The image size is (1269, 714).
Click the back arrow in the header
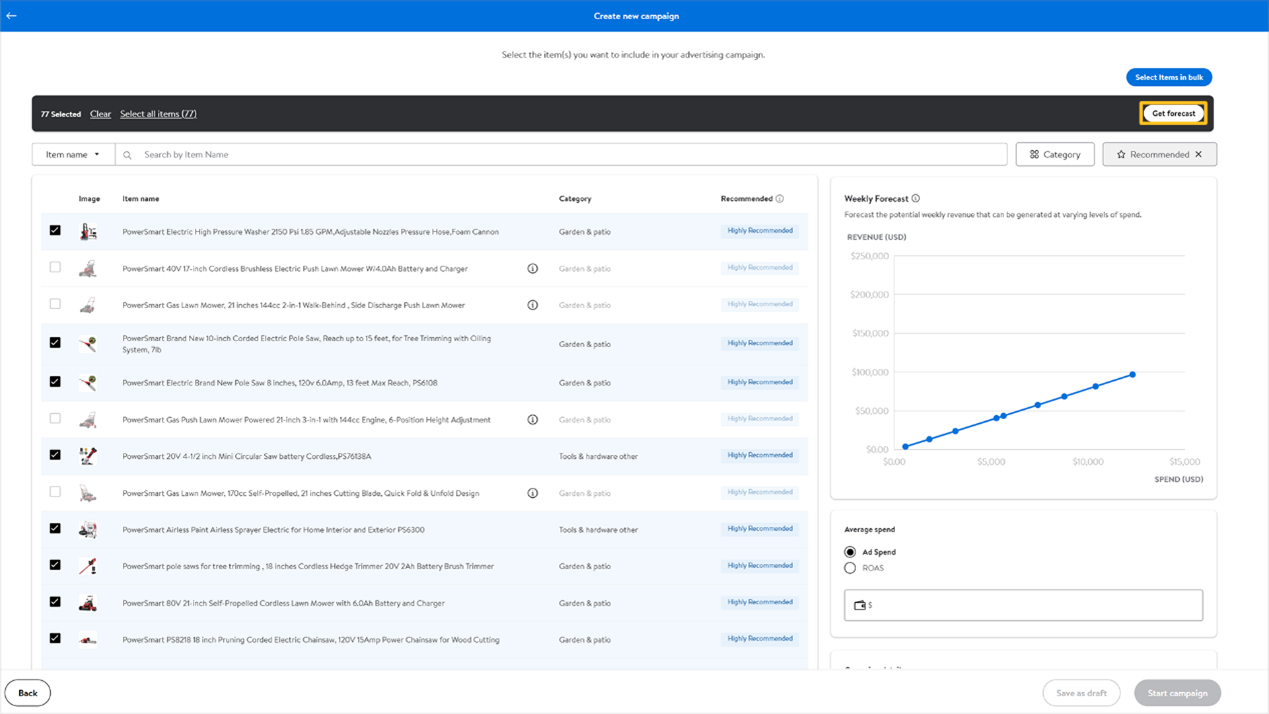click(x=12, y=16)
